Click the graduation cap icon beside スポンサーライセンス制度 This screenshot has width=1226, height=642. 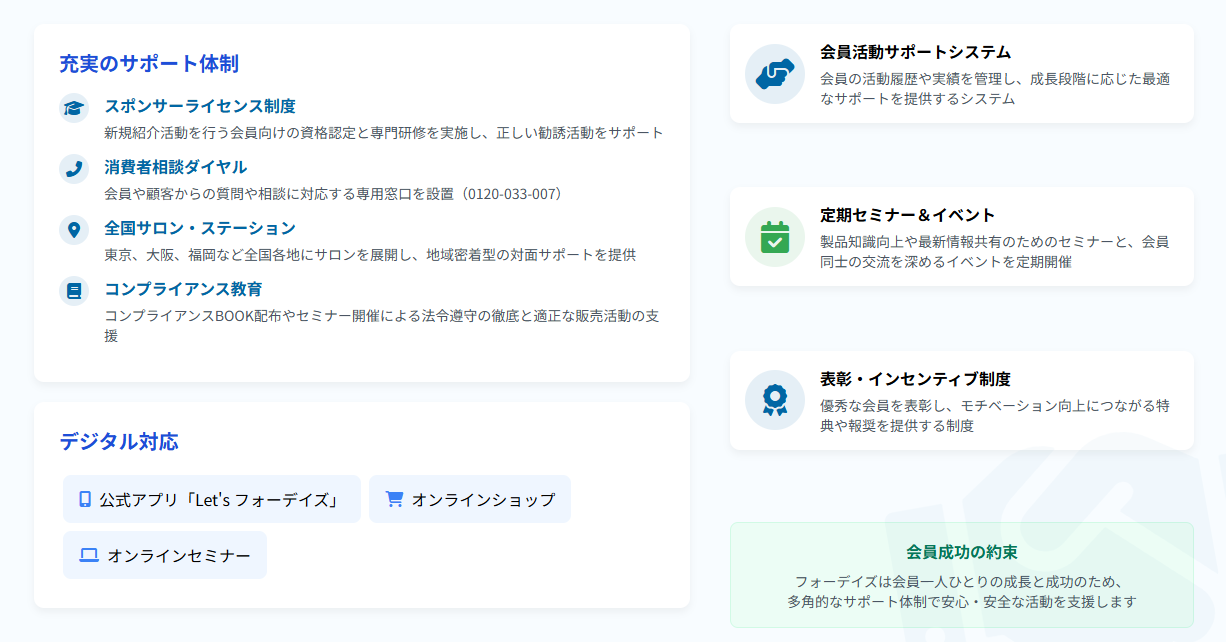74,108
